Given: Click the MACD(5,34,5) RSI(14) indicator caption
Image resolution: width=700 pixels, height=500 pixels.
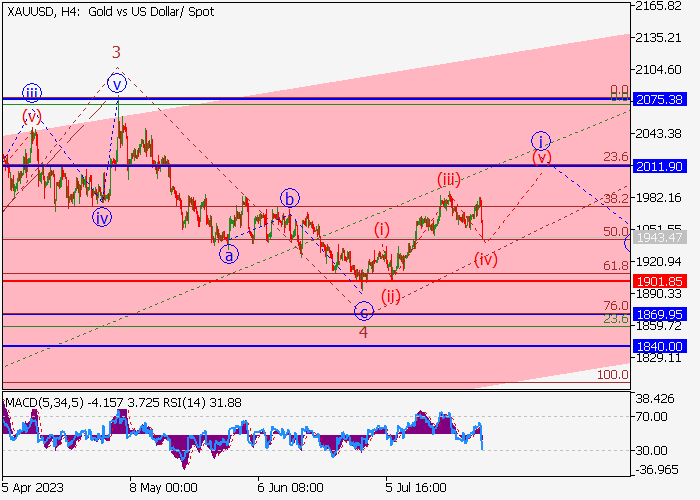Looking at the screenshot, I should click(124, 403).
